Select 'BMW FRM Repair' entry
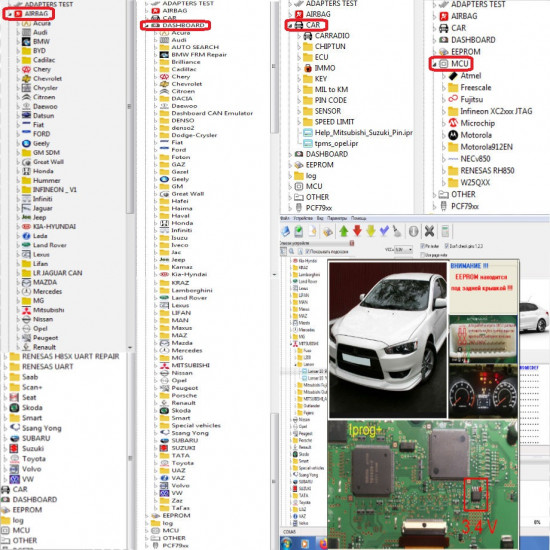Viewport: 550px width, 550px height. point(193,54)
